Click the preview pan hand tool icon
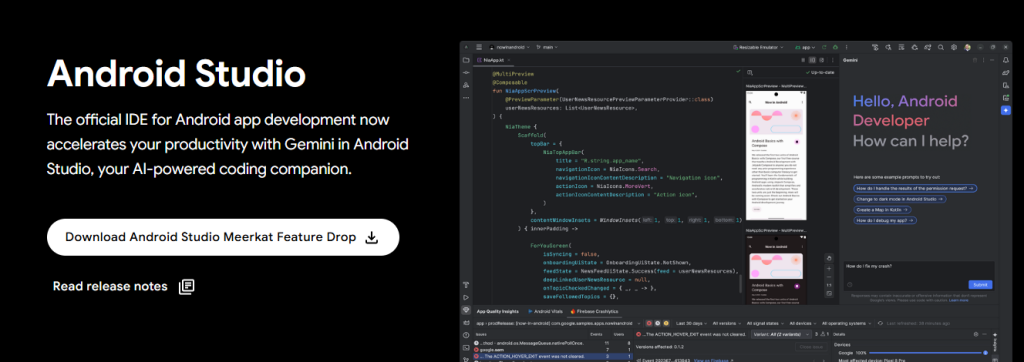The width and height of the screenshot is (1024, 362). 829,258
